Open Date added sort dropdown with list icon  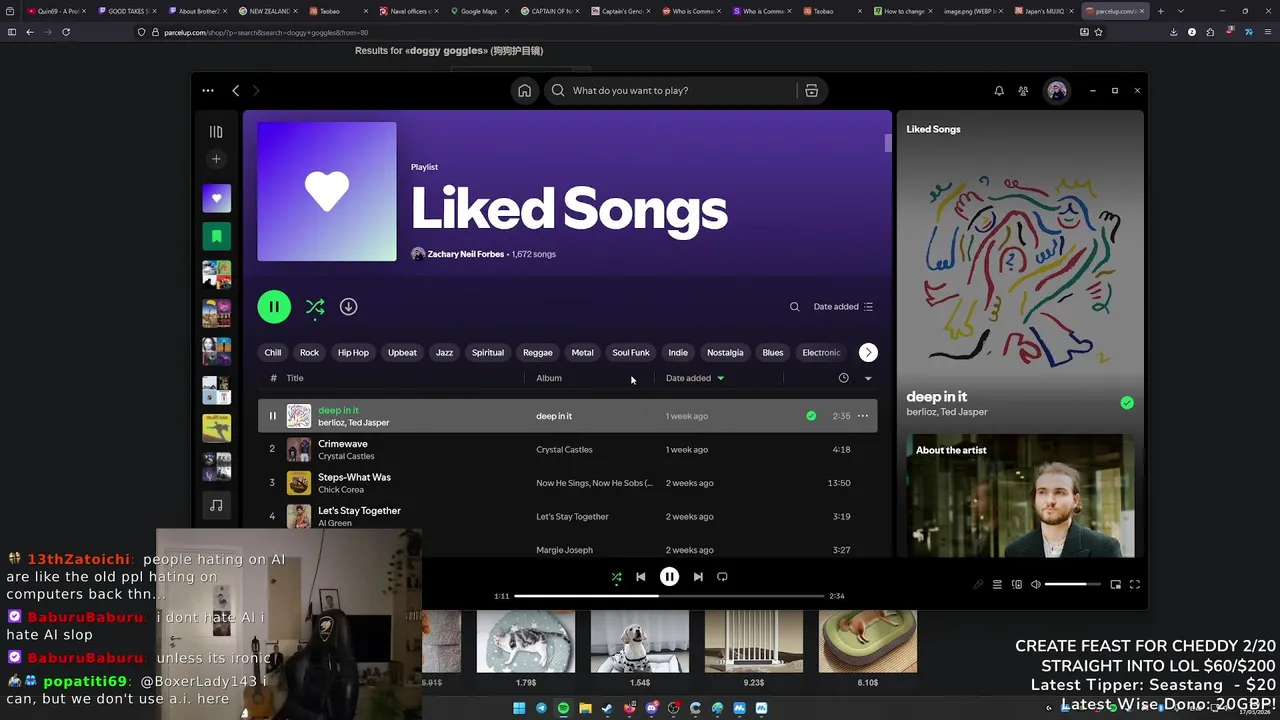pos(843,307)
